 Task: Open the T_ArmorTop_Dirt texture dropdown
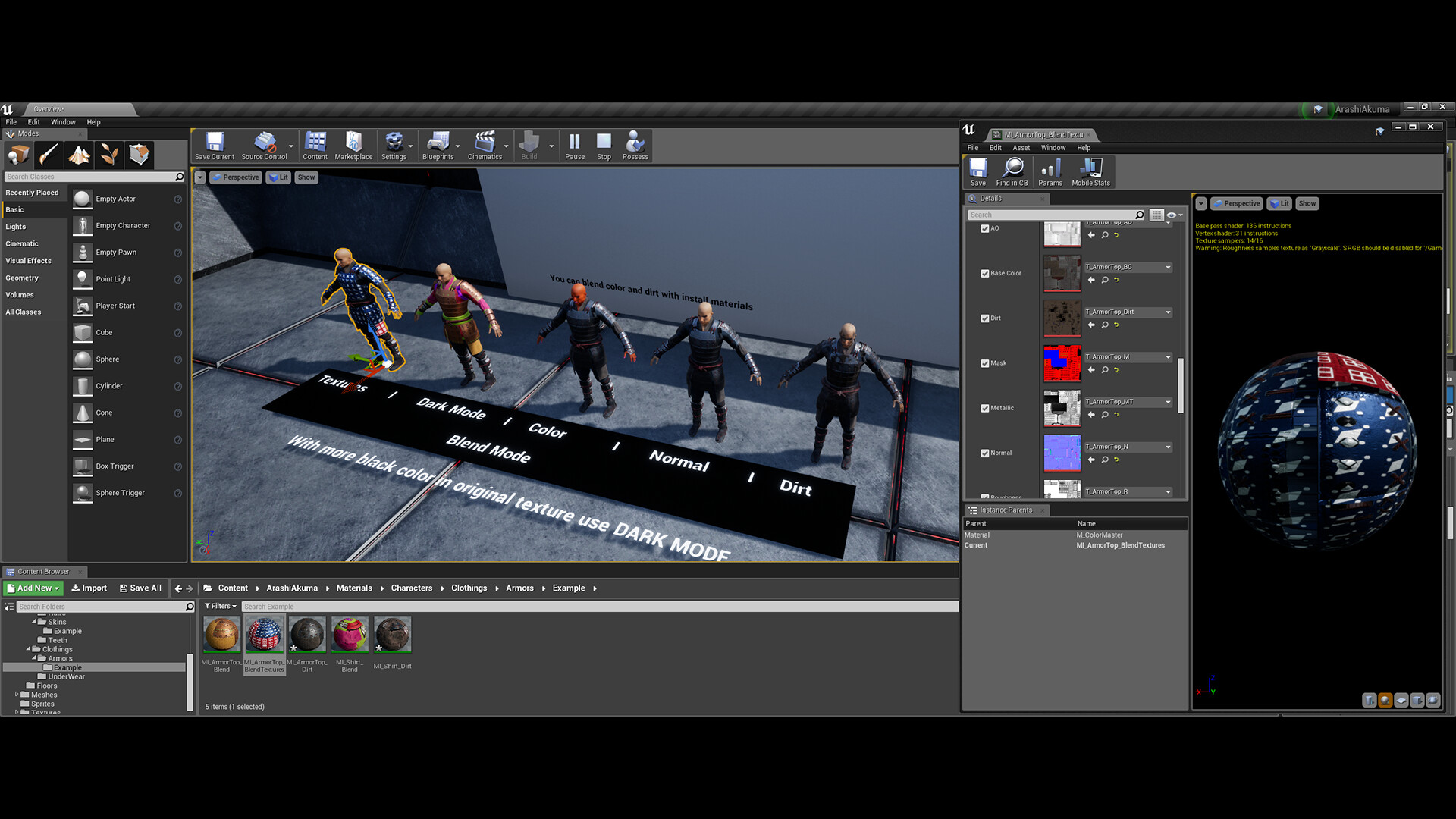tap(1128, 312)
